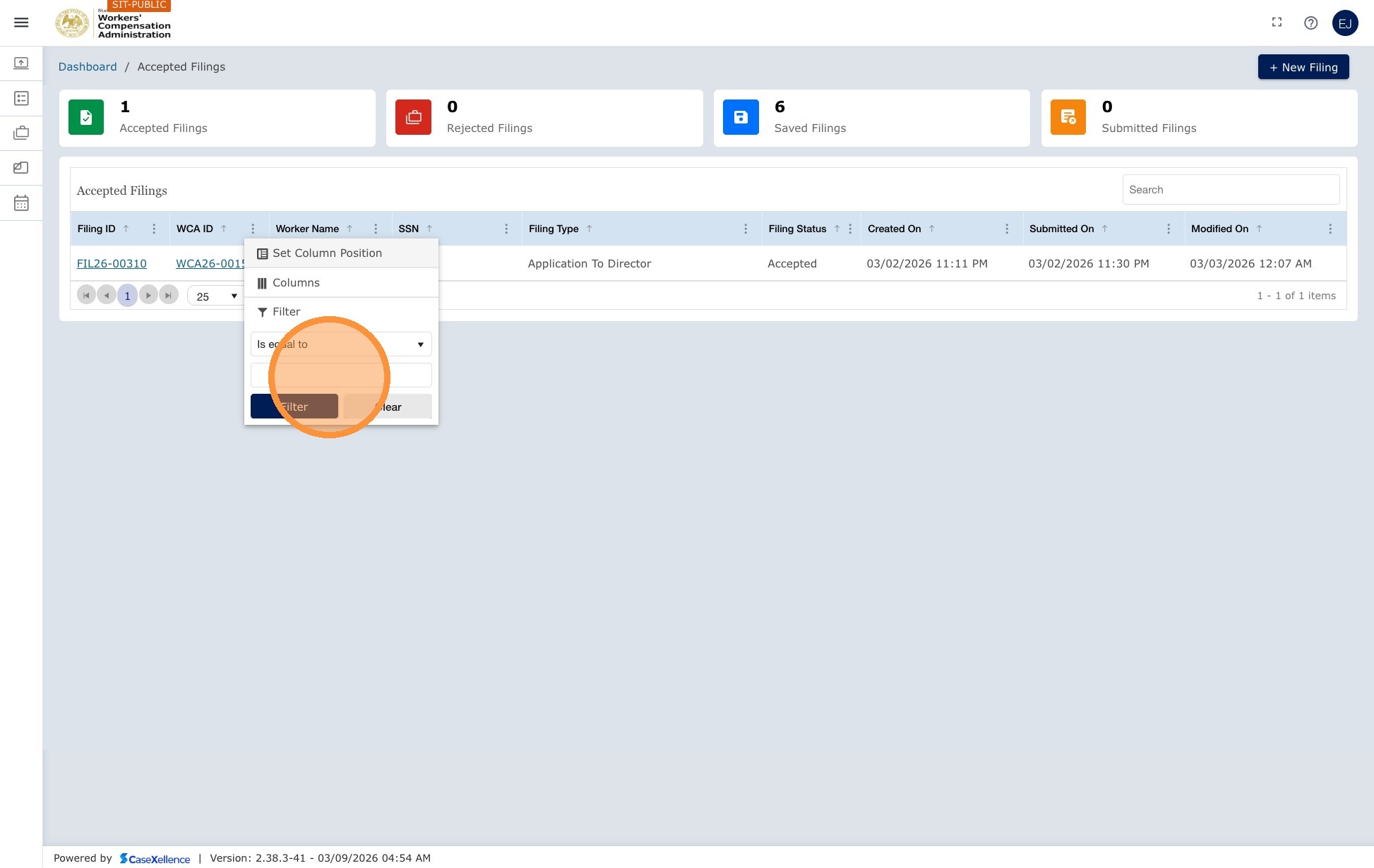Image resolution: width=1374 pixels, height=868 pixels.
Task: Go to the last page pager button
Action: point(168,295)
